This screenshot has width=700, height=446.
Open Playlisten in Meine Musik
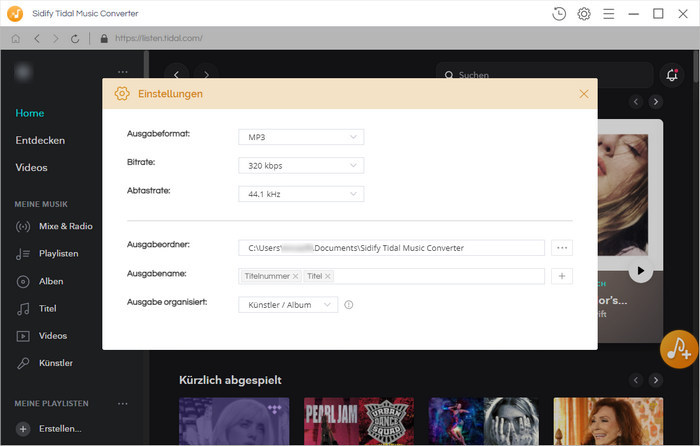pos(58,254)
